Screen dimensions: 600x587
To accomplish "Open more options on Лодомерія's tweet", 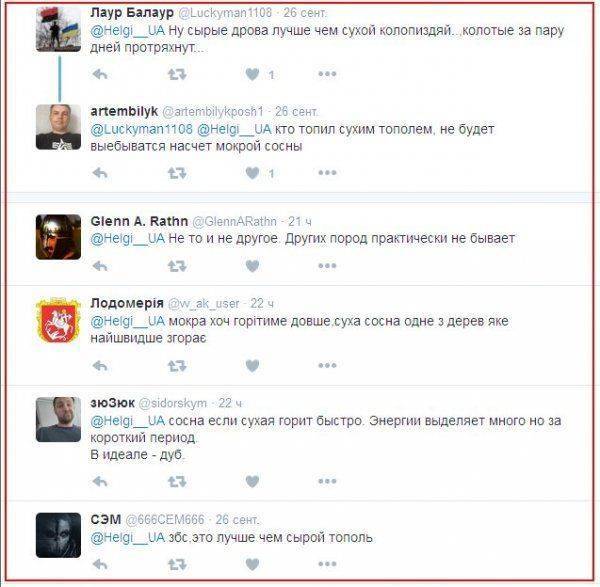I will pos(327,365).
